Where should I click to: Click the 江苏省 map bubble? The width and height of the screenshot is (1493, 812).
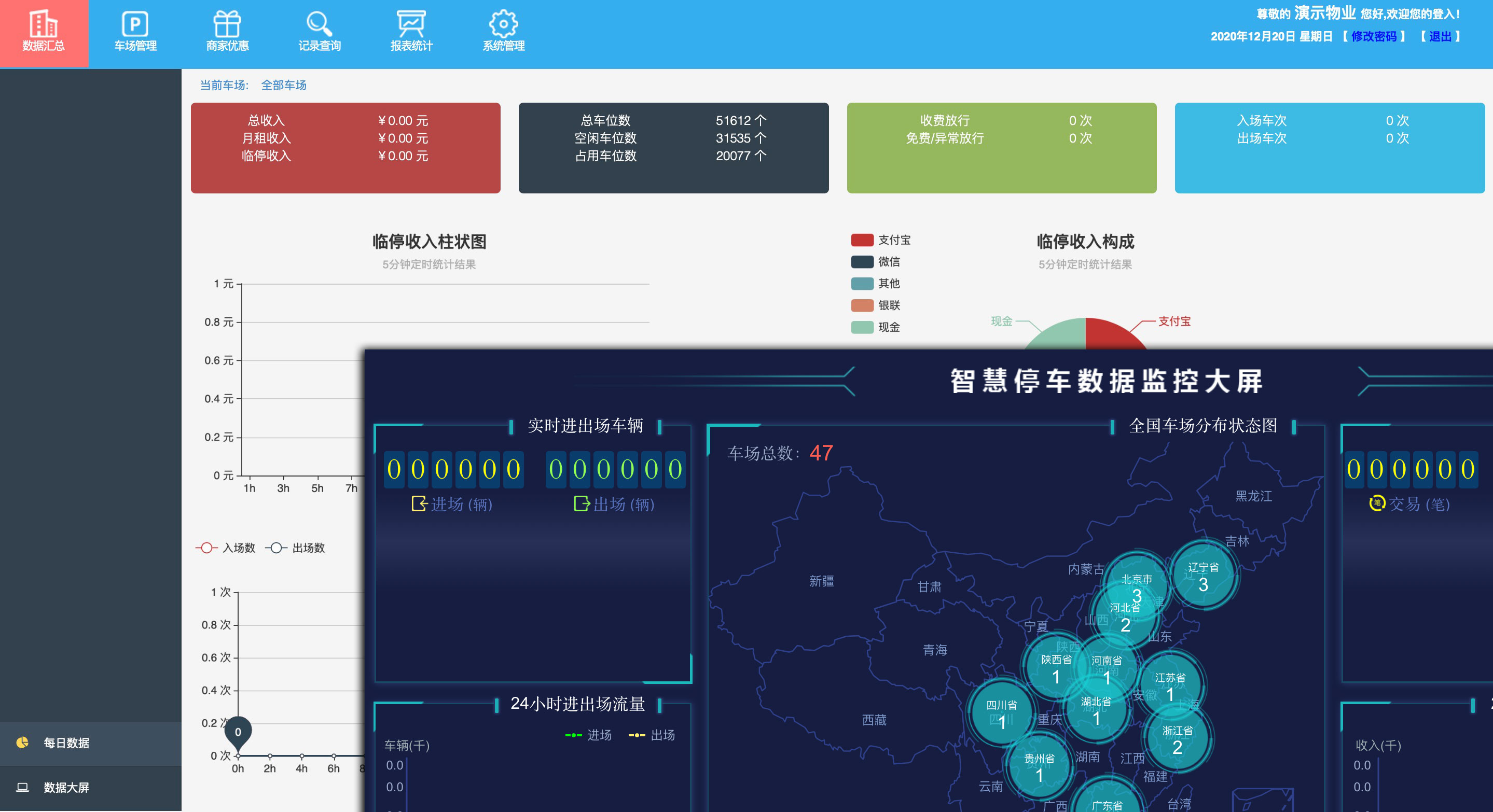pos(1170,685)
